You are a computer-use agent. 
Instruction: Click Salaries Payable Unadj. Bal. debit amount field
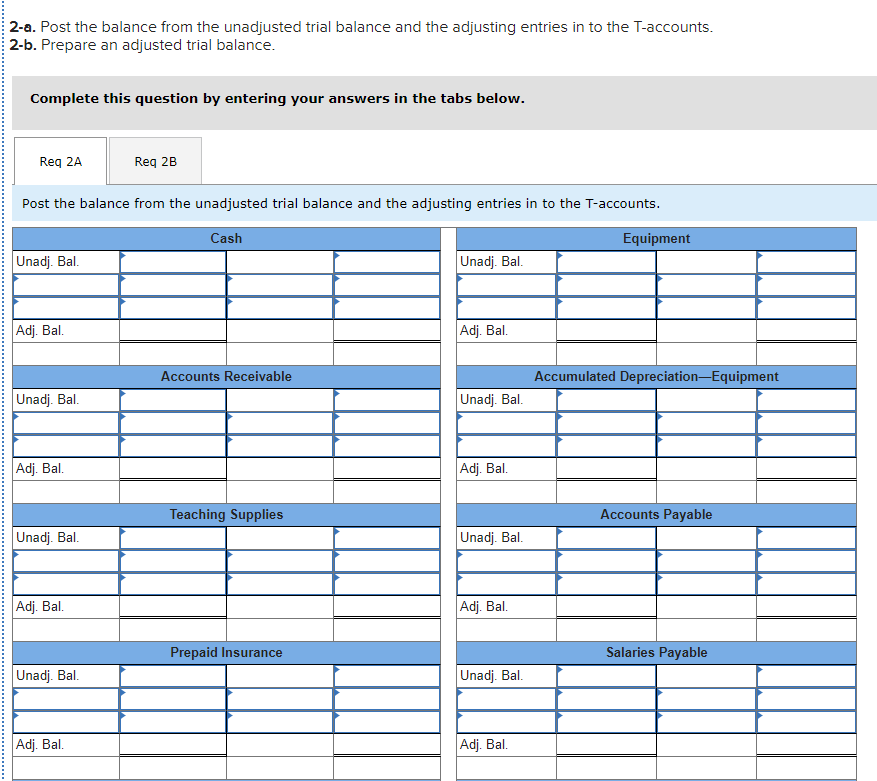pyautogui.click(x=606, y=676)
